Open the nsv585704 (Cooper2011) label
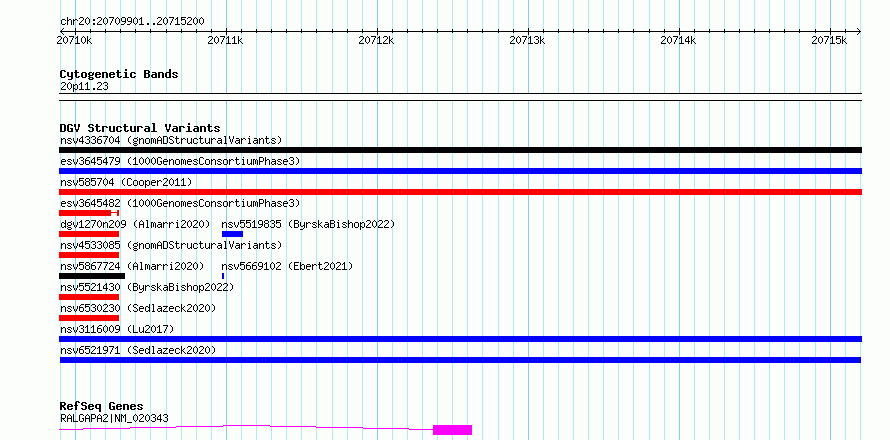This screenshot has height=440, width=890. tap(126, 182)
